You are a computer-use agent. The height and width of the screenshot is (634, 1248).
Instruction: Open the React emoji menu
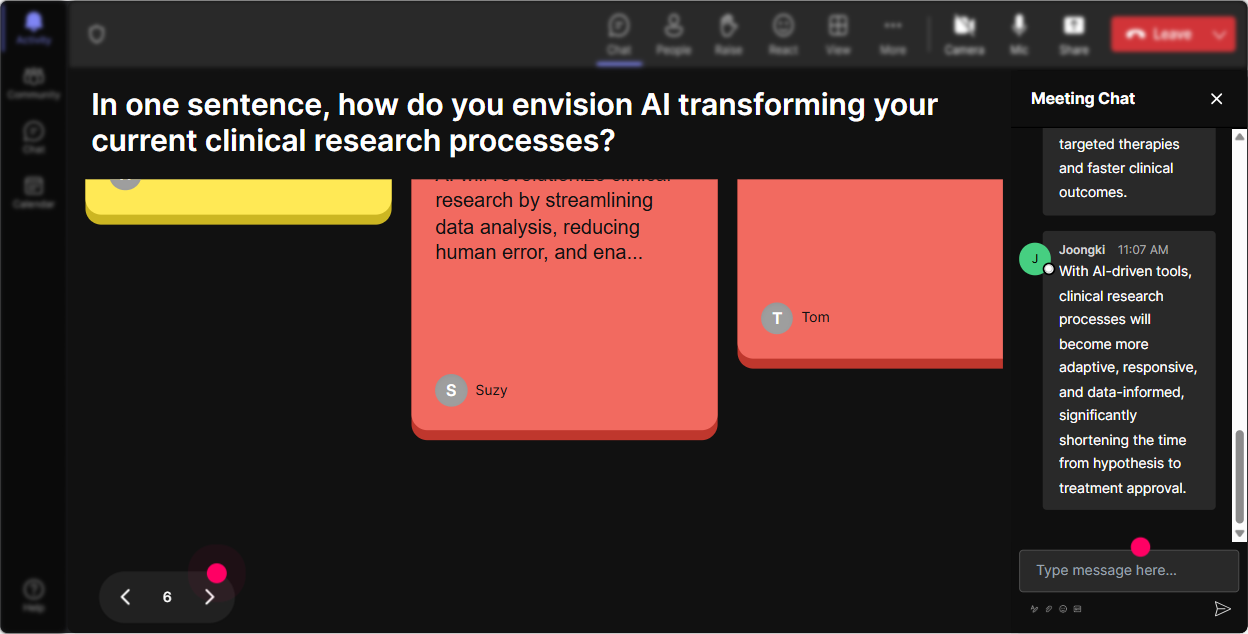[783, 34]
